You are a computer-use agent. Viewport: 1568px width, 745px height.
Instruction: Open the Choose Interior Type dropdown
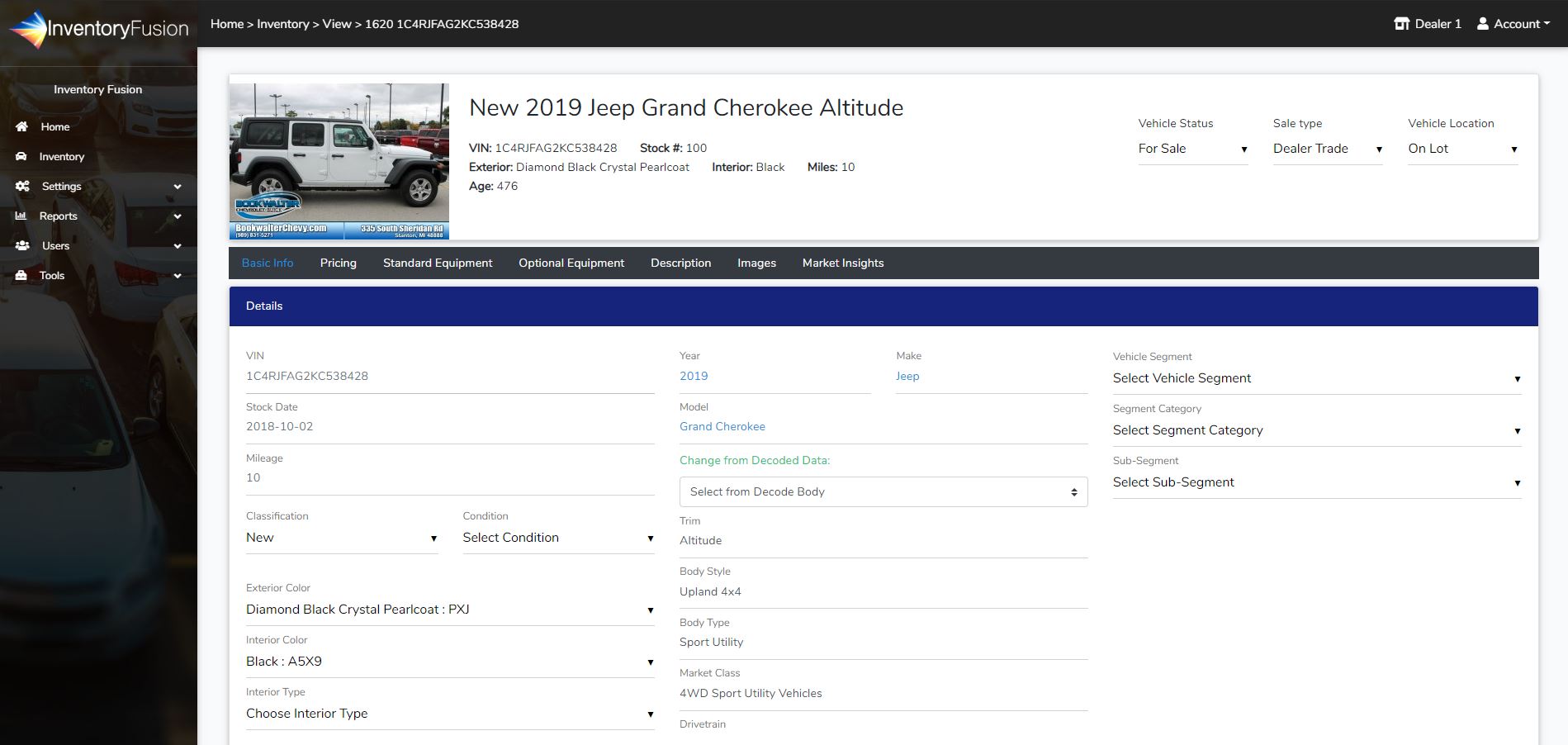pos(450,714)
